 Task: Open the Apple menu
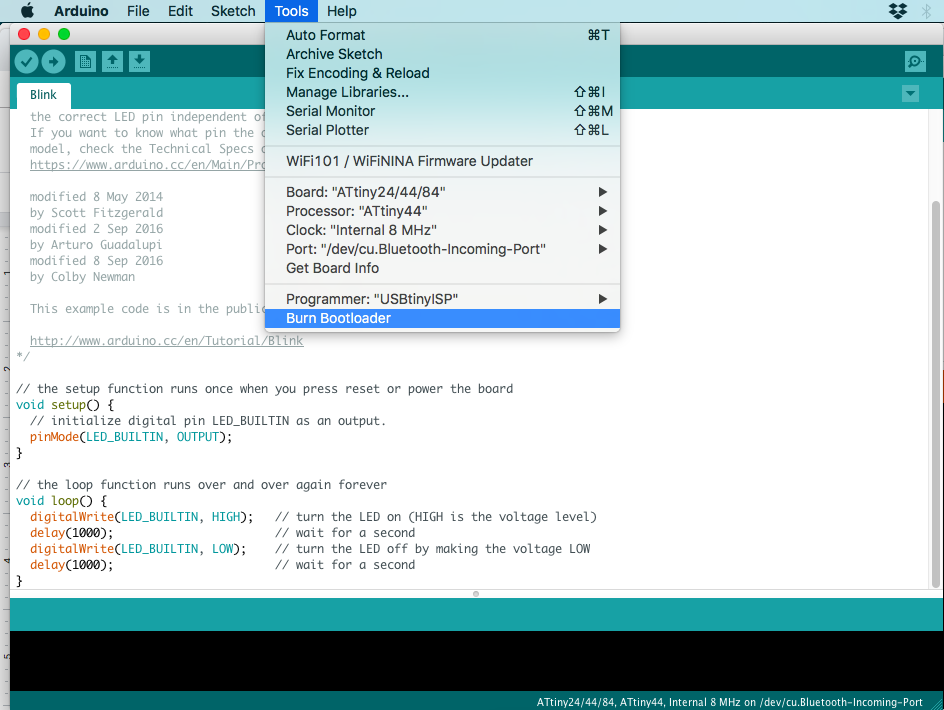tap(25, 11)
